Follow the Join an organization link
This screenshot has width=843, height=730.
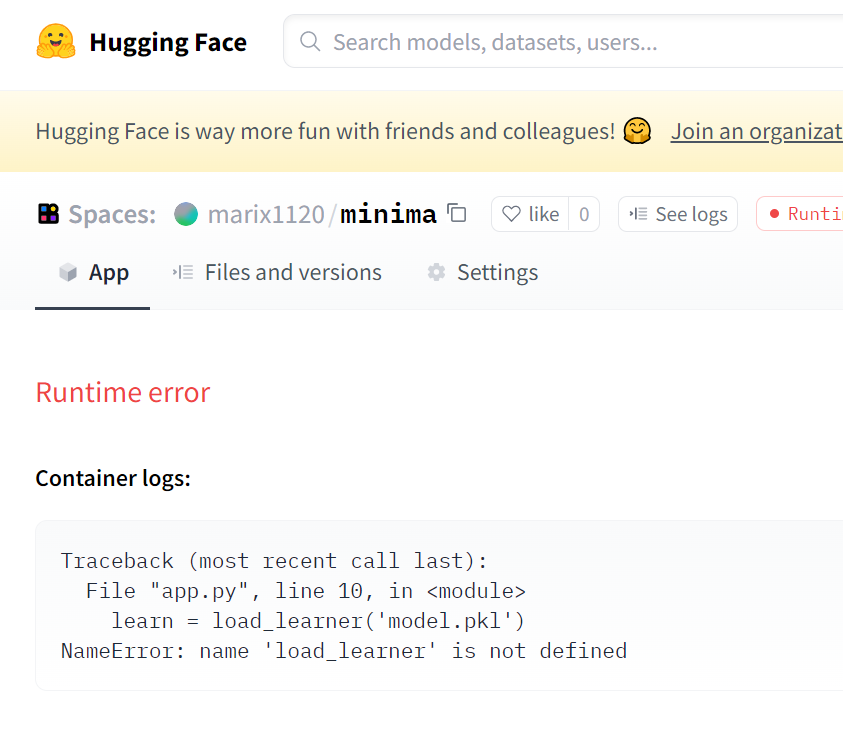pos(756,131)
